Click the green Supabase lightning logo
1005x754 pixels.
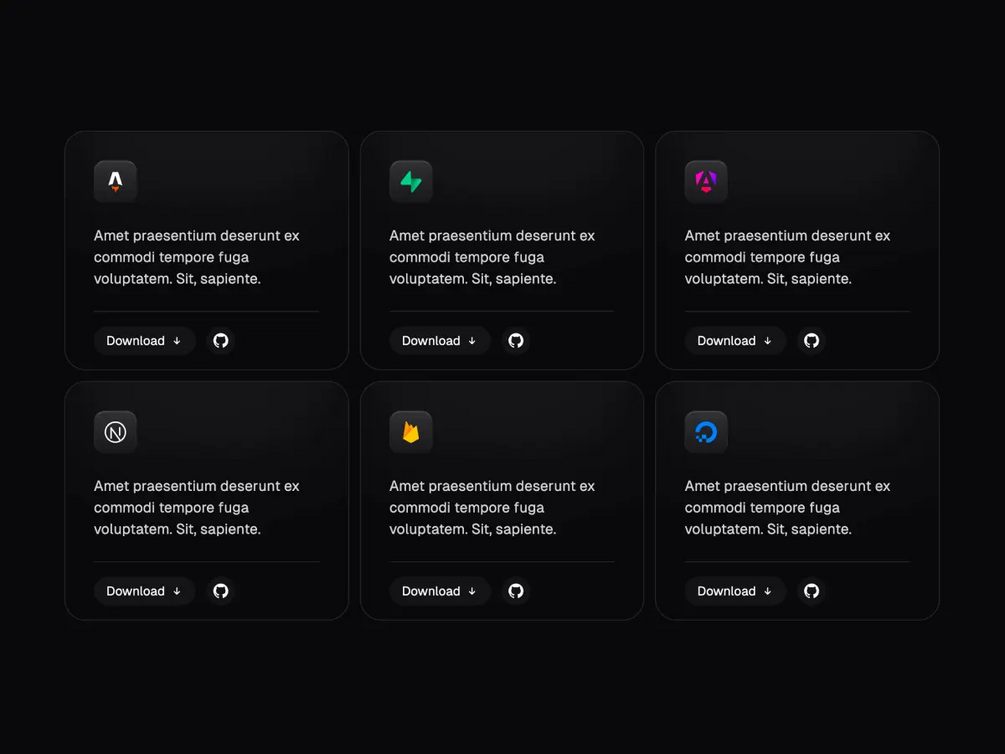pos(411,181)
